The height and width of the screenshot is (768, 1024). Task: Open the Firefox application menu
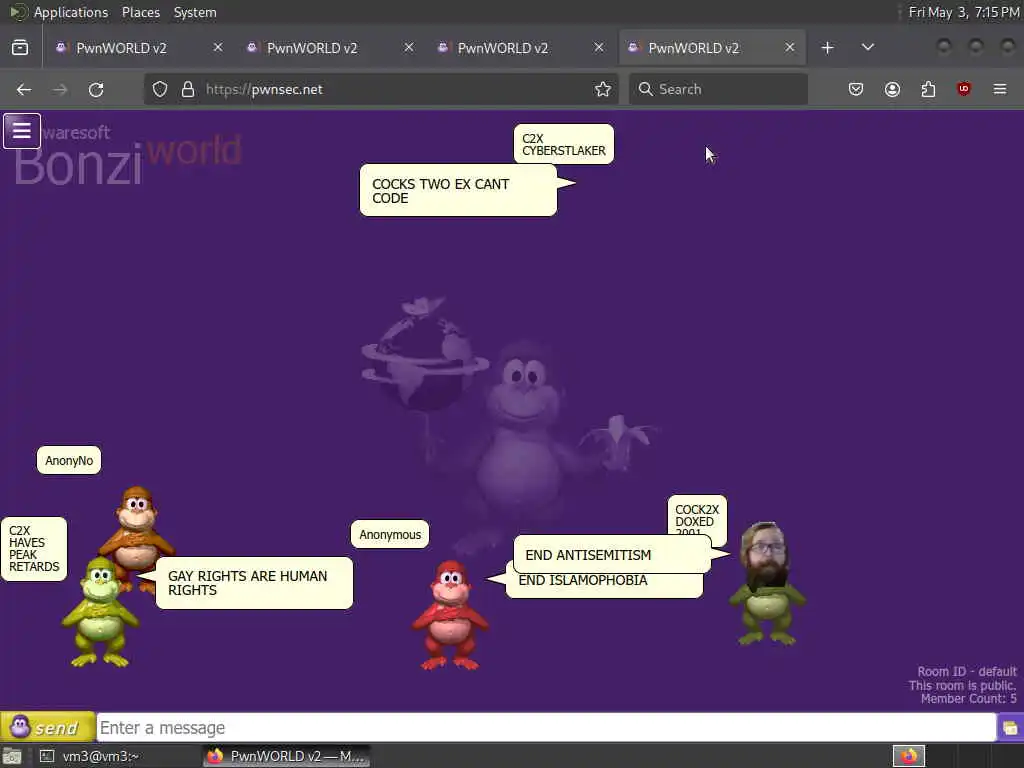(1000, 89)
